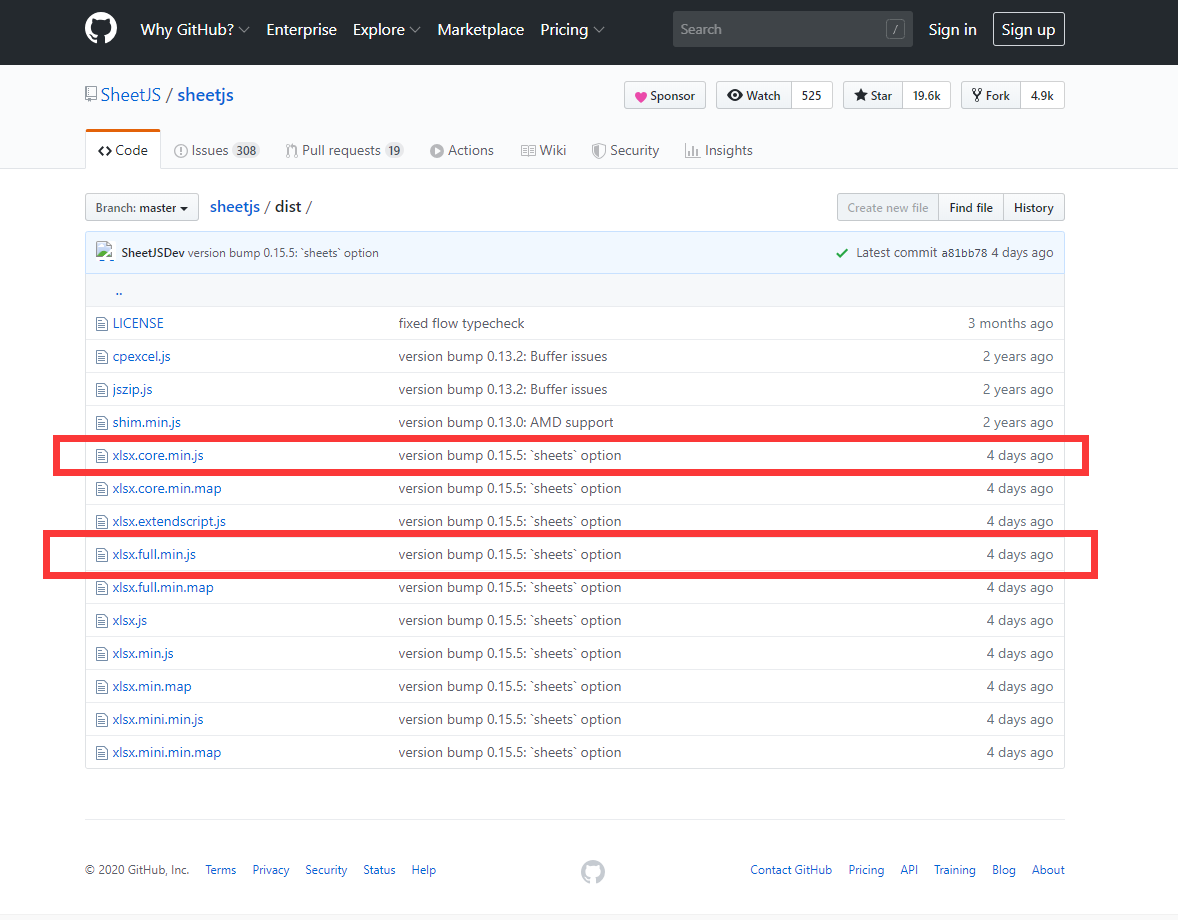Expand the Why GitHub? menu
This screenshot has width=1178, height=920.
point(195,29)
